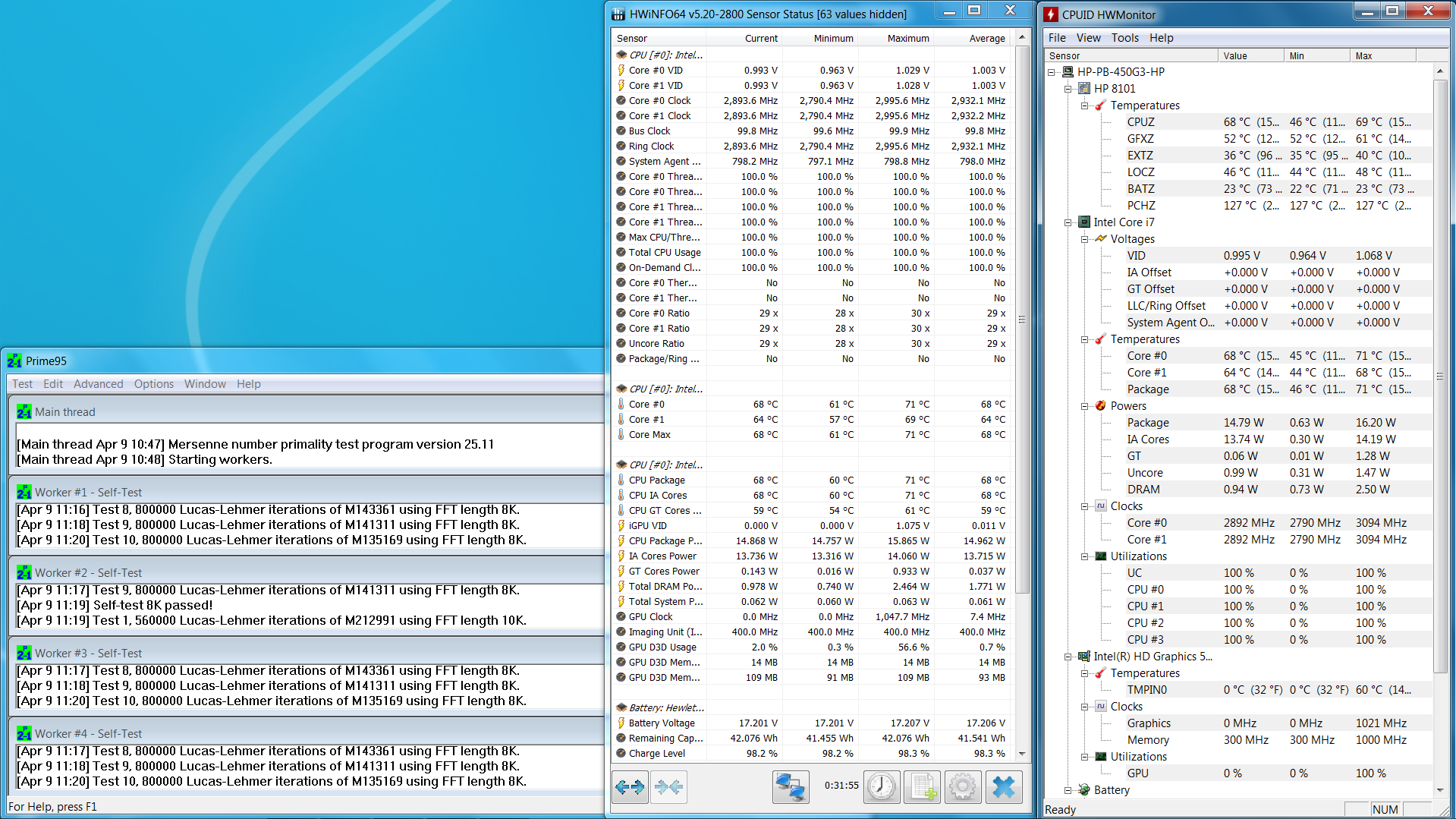Screen dimensions: 1456x819
Task: Select GPU Clock row in HWiNFO
Action: pos(812,617)
